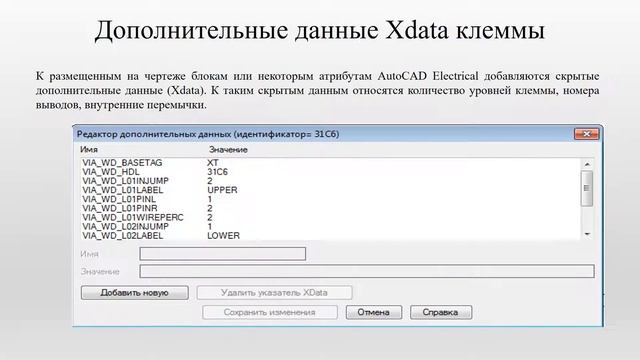Select the VIA_WD_L01PINR row
The height and width of the screenshot is (360, 640).
coord(331,208)
